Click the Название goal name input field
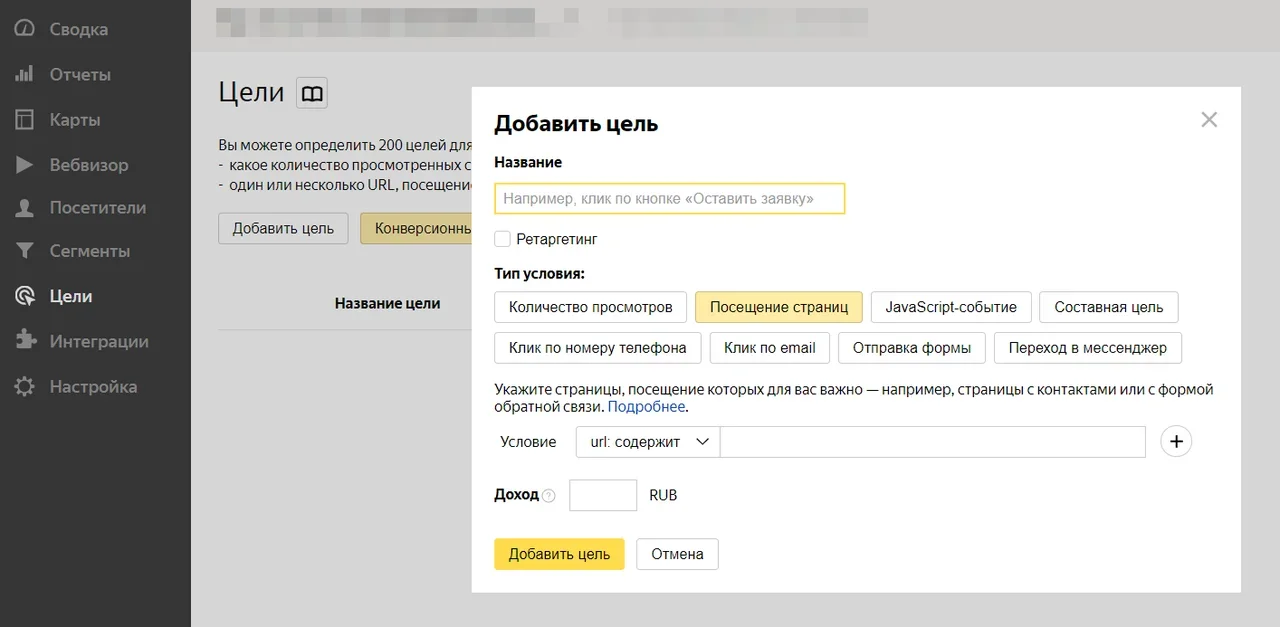This screenshot has height=627, width=1280. [x=669, y=199]
